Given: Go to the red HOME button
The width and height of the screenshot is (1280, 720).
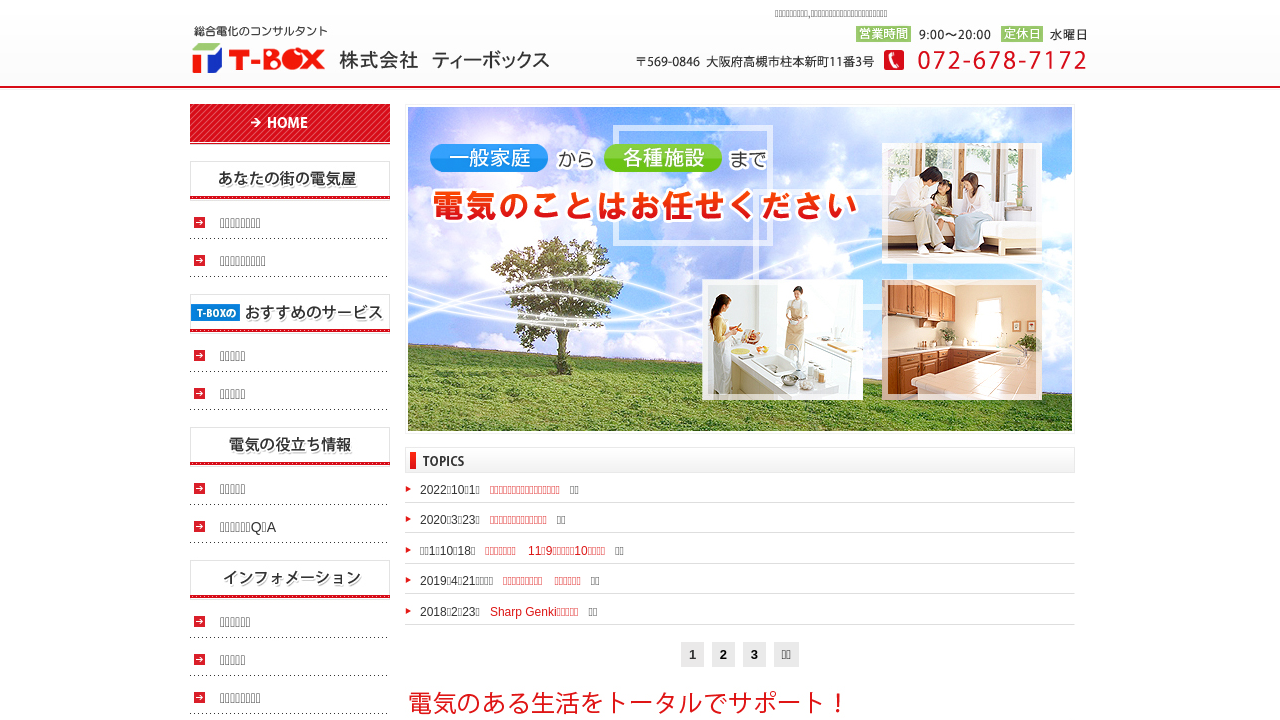Looking at the screenshot, I should [x=290, y=123].
